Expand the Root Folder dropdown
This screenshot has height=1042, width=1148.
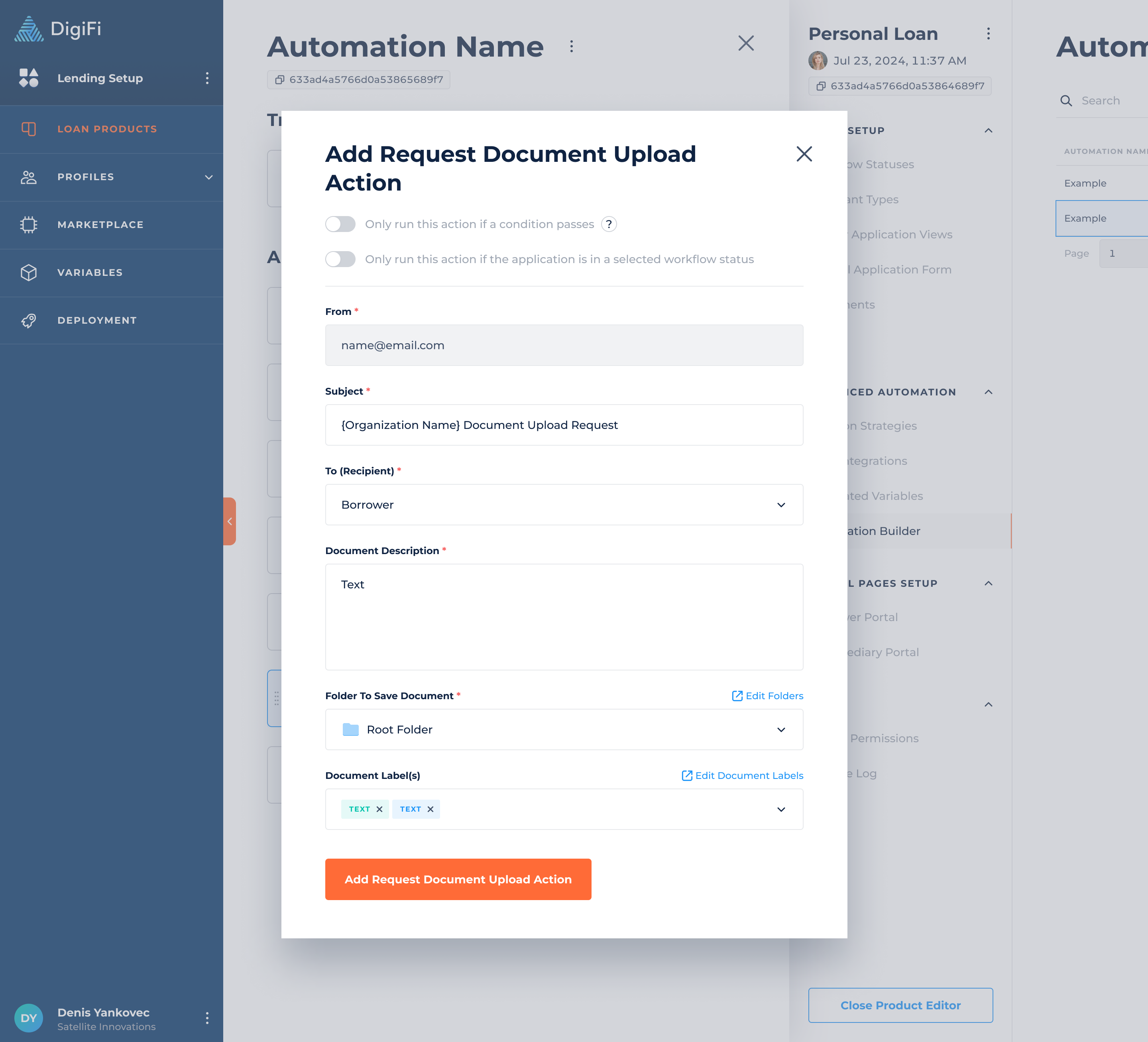click(564, 730)
